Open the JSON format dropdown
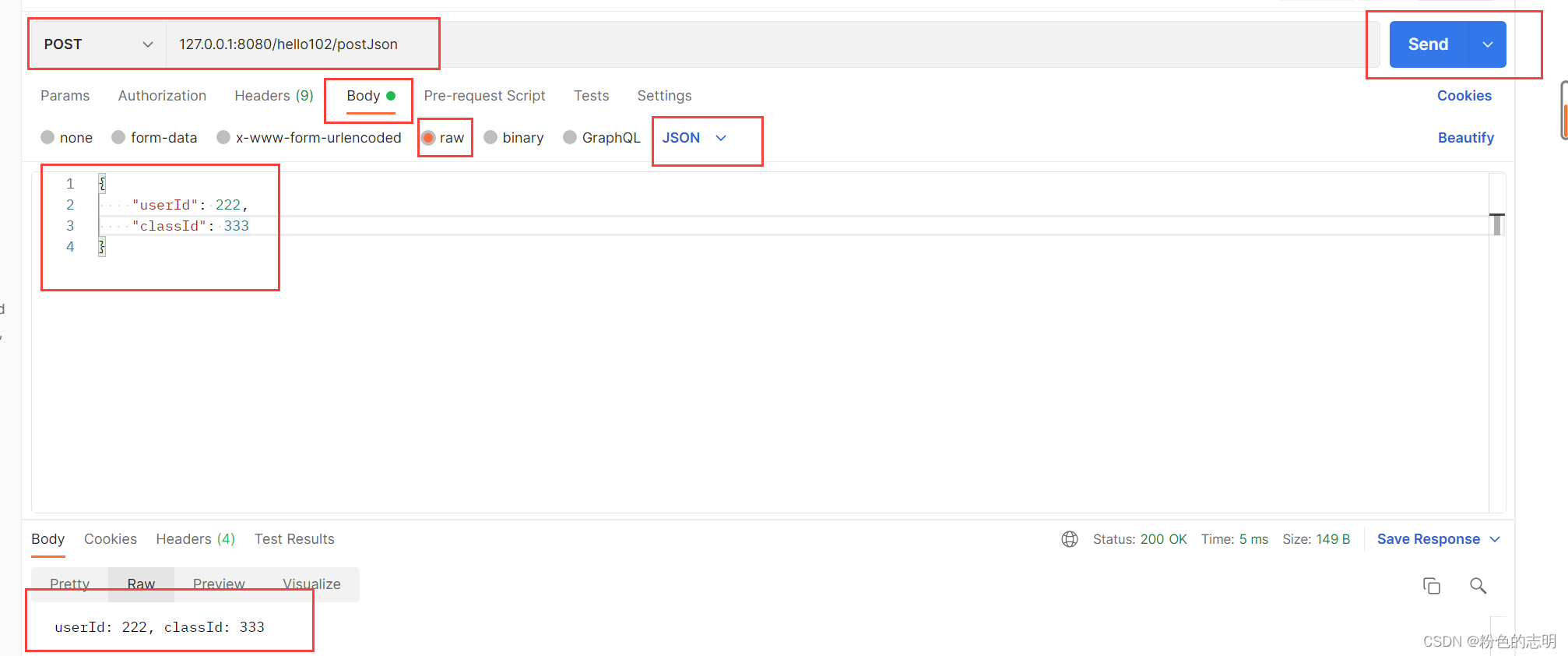This screenshot has height=656, width=1568. 694,138
